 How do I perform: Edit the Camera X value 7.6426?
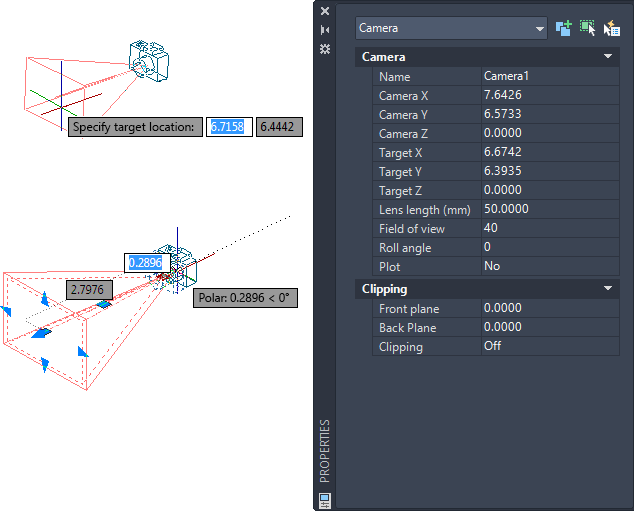[x=550, y=95]
